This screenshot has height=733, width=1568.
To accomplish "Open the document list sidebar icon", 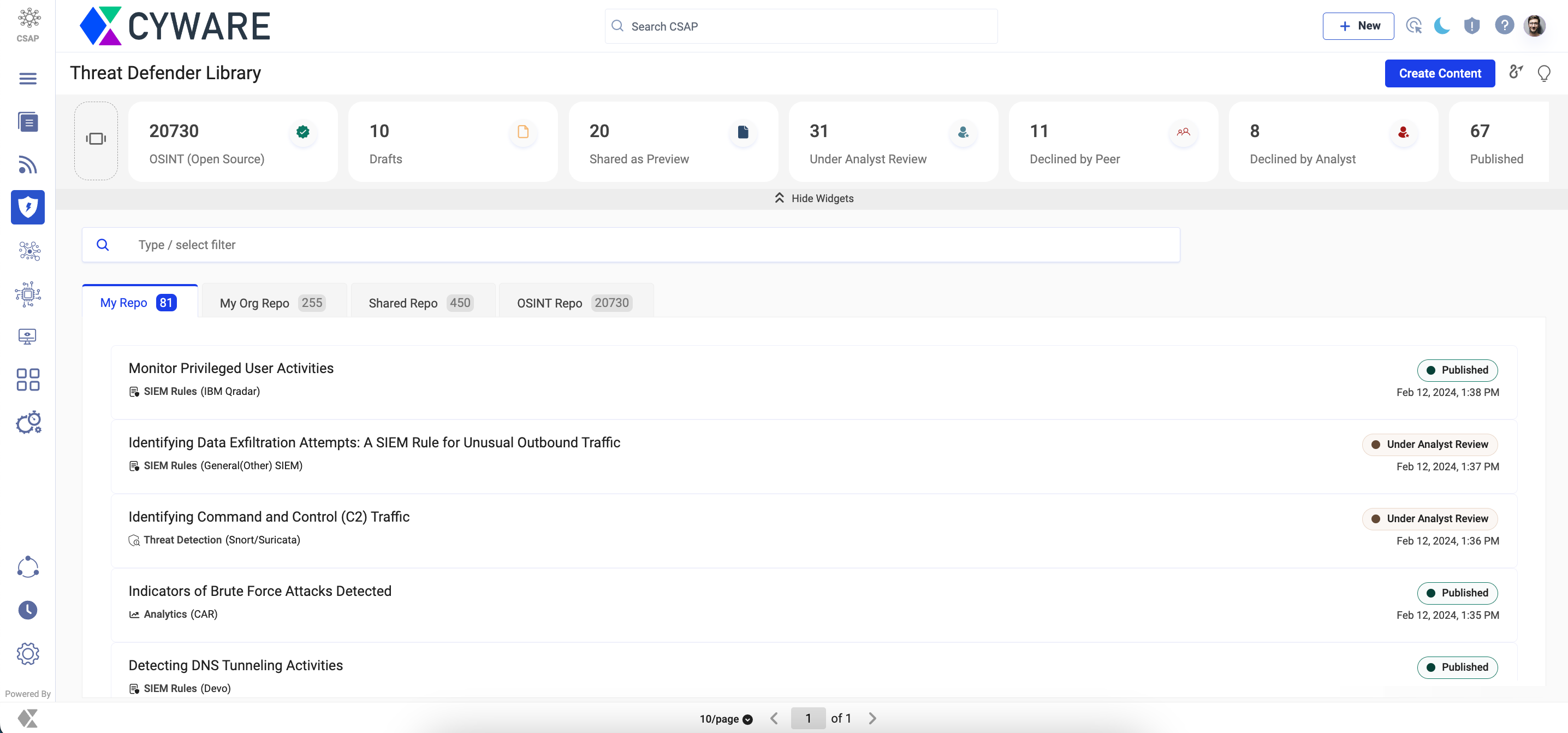I will pyautogui.click(x=27, y=122).
